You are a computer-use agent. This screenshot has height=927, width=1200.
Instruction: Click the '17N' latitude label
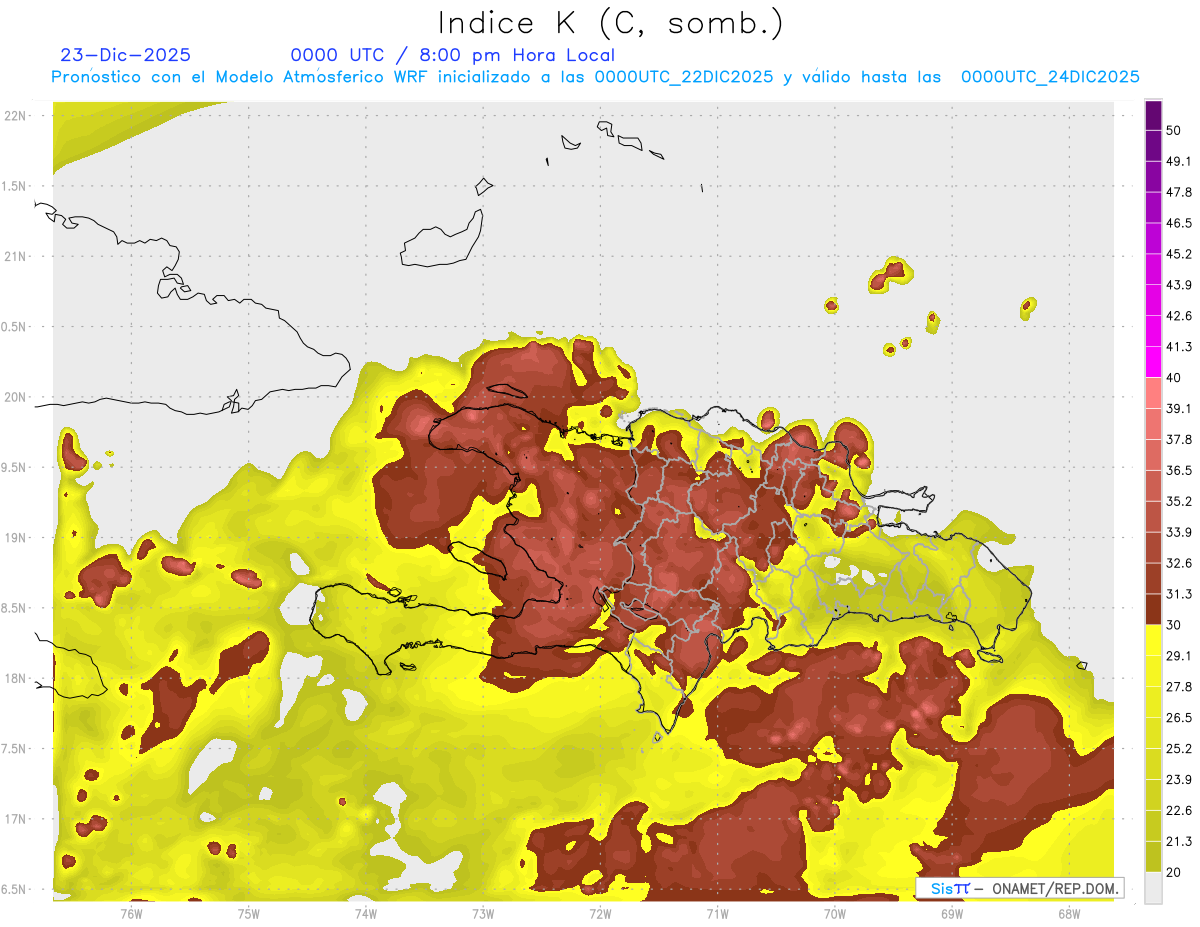pos(17,819)
